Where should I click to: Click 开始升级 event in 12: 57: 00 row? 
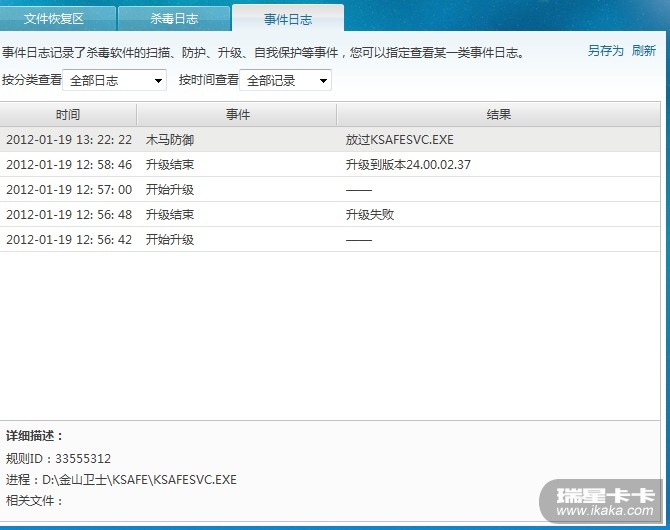click(x=170, y=189)
